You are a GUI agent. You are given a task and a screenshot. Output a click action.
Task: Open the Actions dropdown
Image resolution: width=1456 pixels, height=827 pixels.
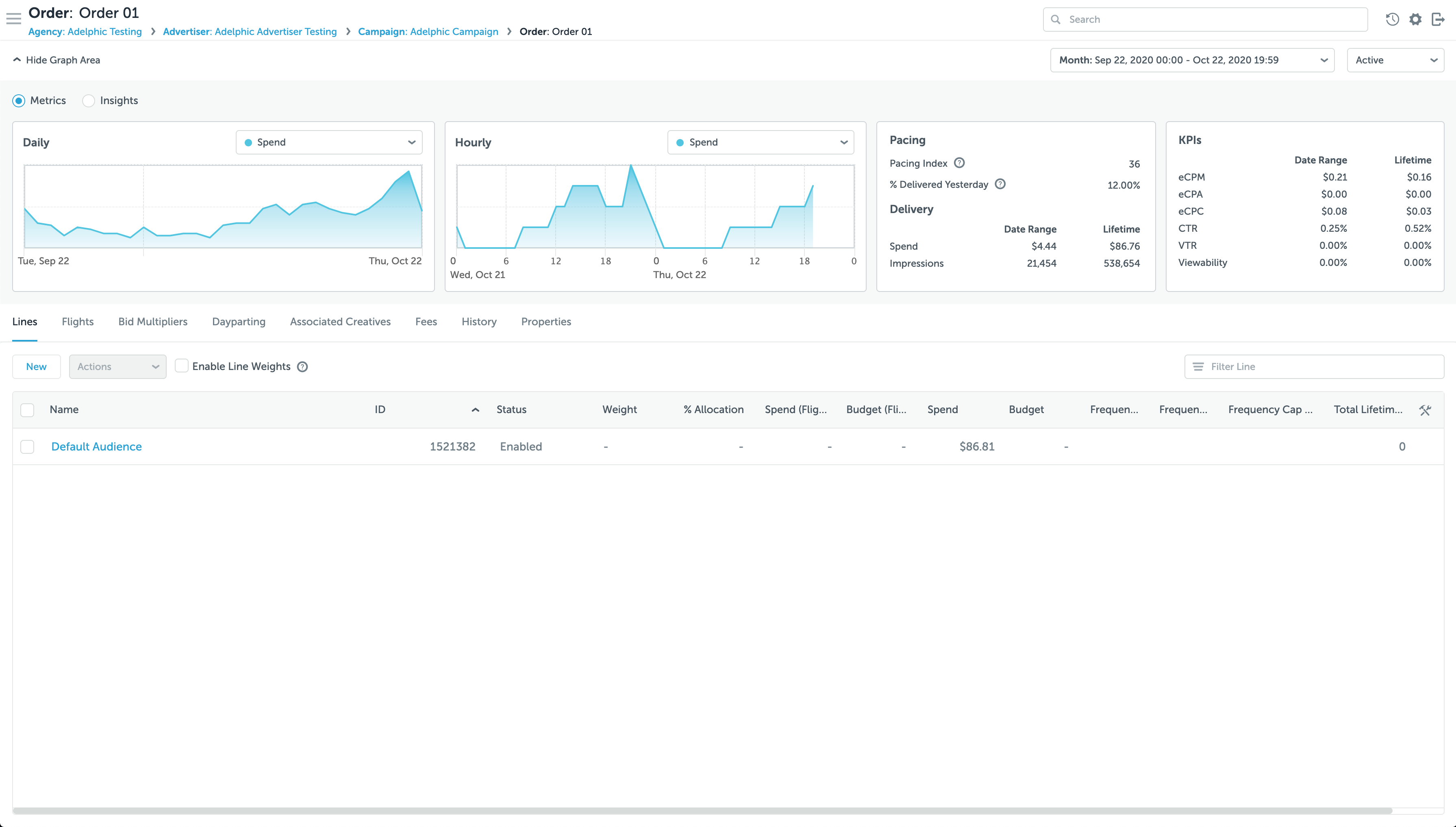pos(117,366)
